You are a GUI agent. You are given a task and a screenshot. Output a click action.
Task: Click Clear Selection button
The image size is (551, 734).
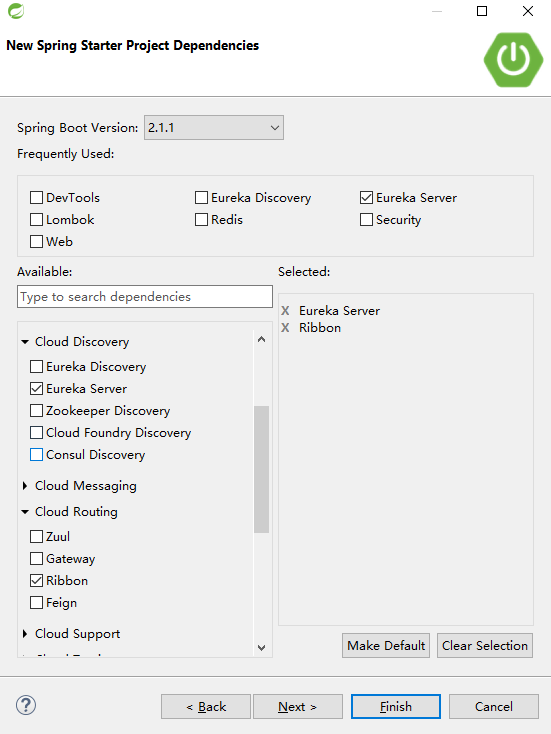pyautogui.click(x=485, y=646)
